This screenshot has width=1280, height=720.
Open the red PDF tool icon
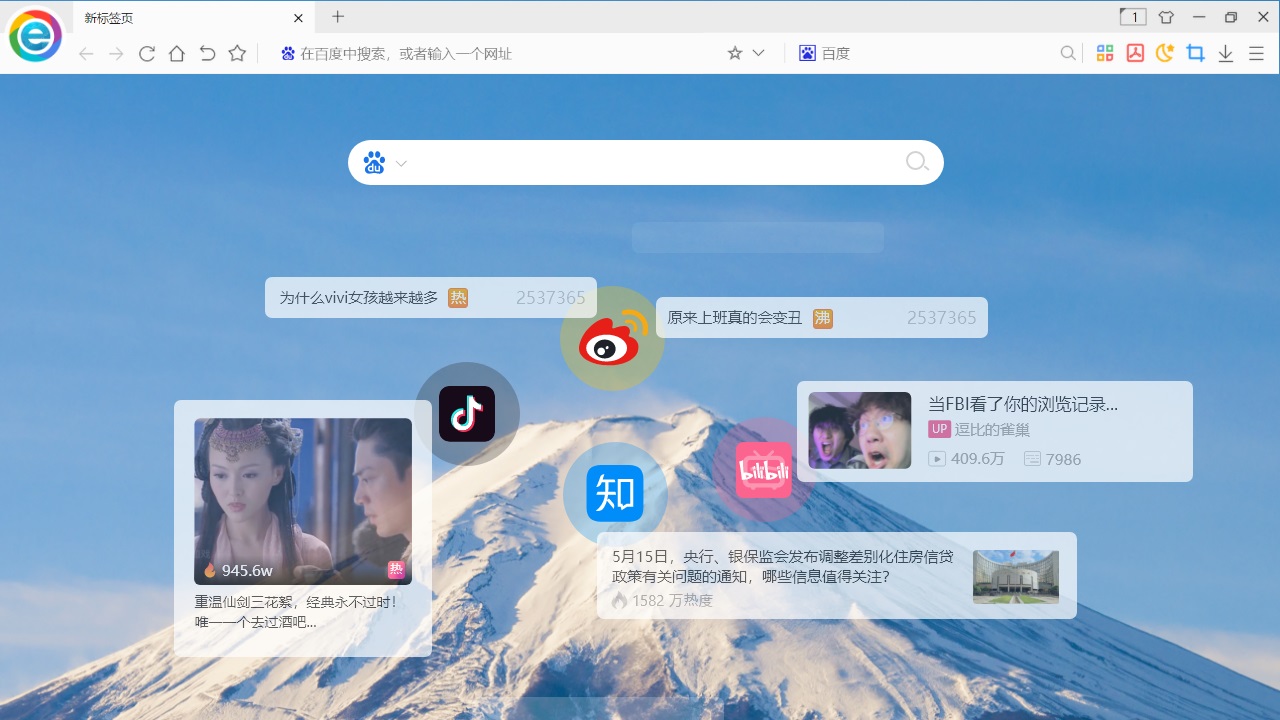1135,54
